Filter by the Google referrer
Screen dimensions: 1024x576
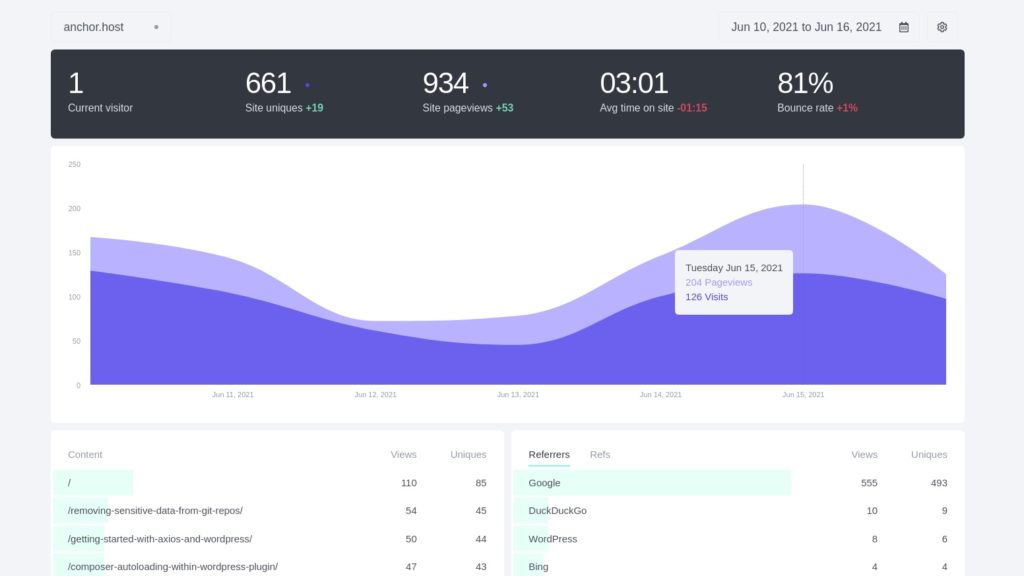pyautogui.click(x=544, y=483)
